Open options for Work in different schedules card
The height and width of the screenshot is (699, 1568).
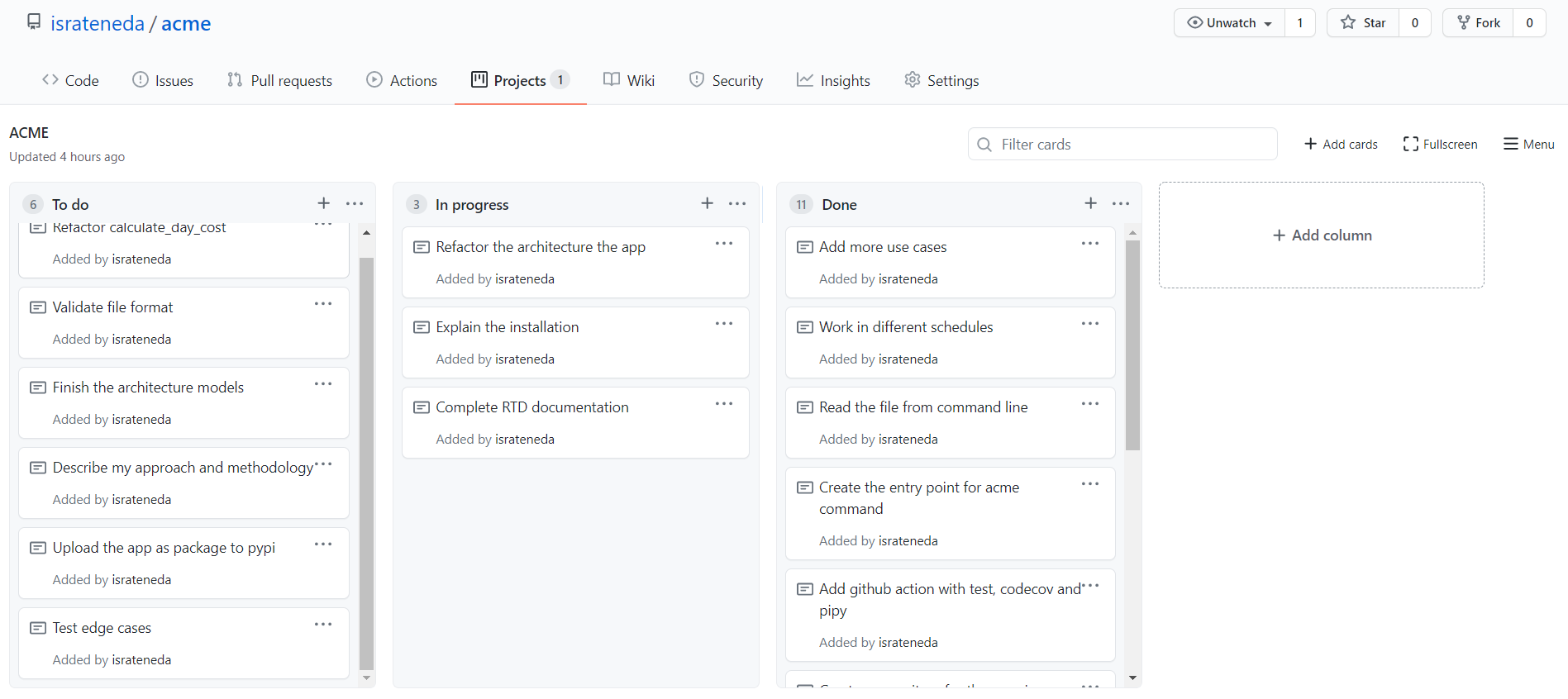(1090, 324)
